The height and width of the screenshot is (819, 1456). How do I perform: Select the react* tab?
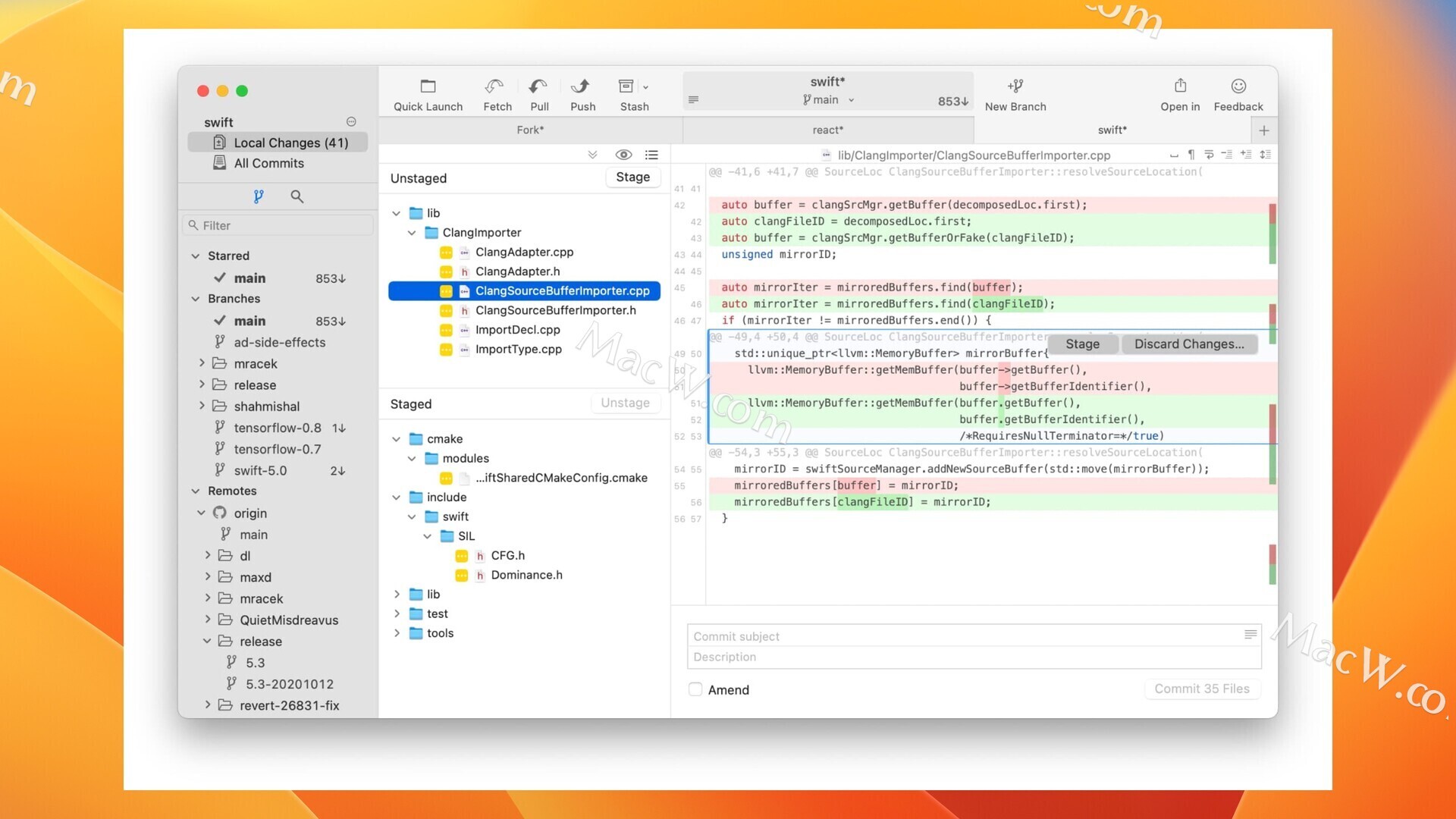coord(829,129)
